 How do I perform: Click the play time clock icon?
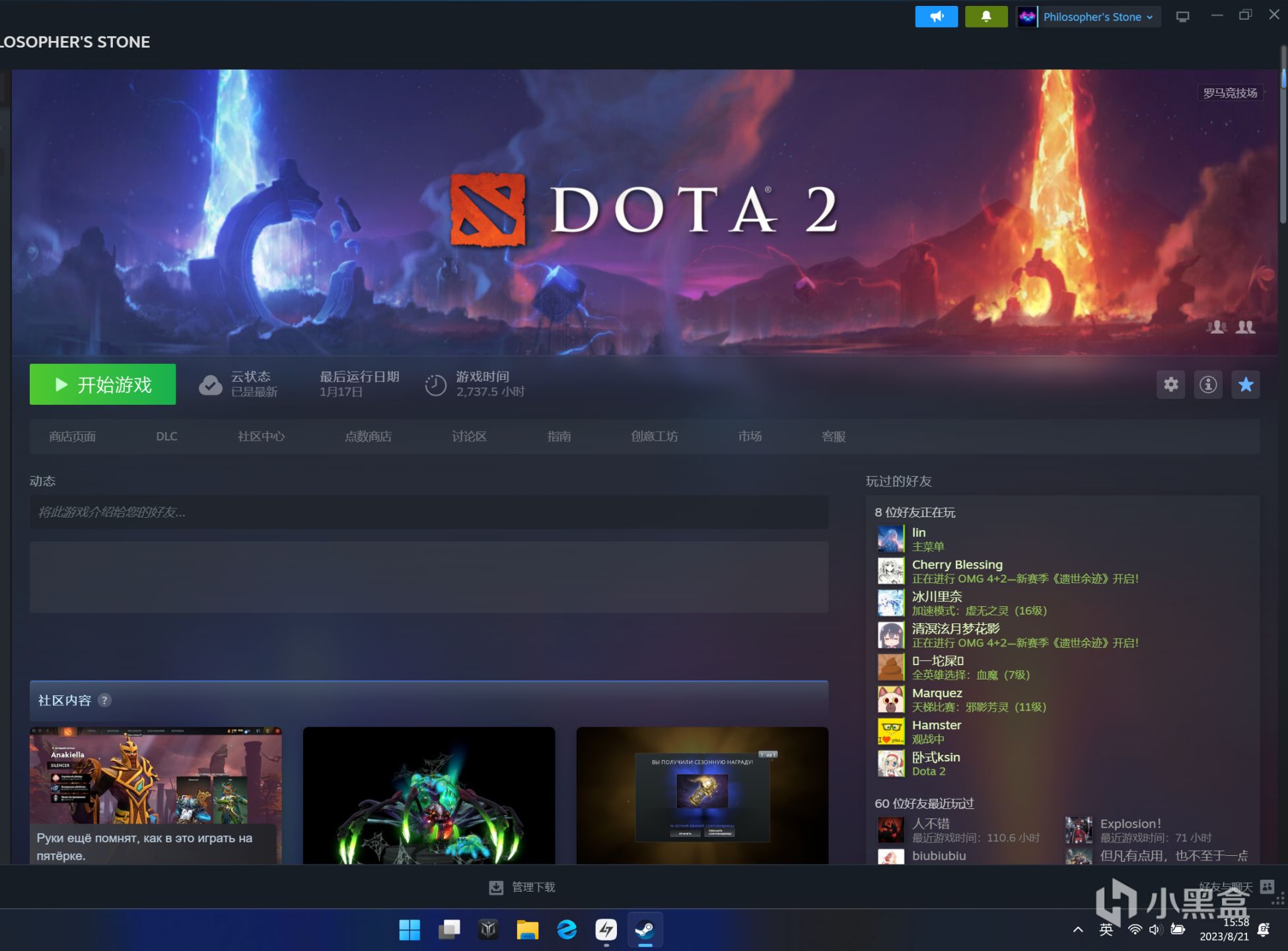pyautogui.click(x=436, y=384)
